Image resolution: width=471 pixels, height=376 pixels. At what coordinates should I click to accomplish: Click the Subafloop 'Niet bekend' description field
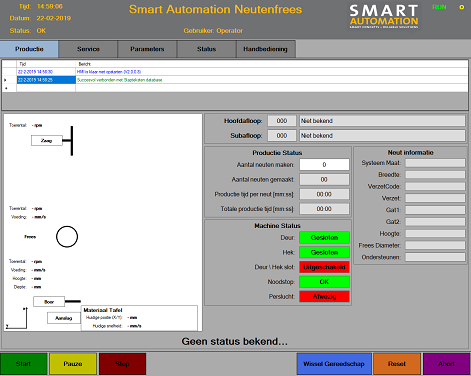pyautogui.click(x=382, y=136)
